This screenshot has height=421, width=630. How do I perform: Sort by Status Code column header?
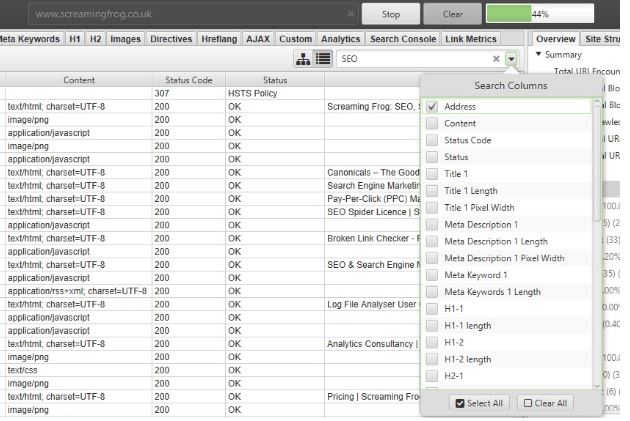coord(189,80)
